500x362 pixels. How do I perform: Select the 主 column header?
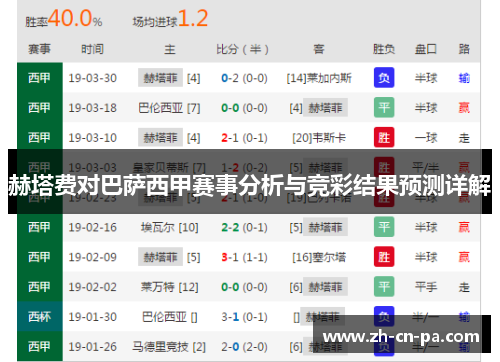click(x=169, y=49)
